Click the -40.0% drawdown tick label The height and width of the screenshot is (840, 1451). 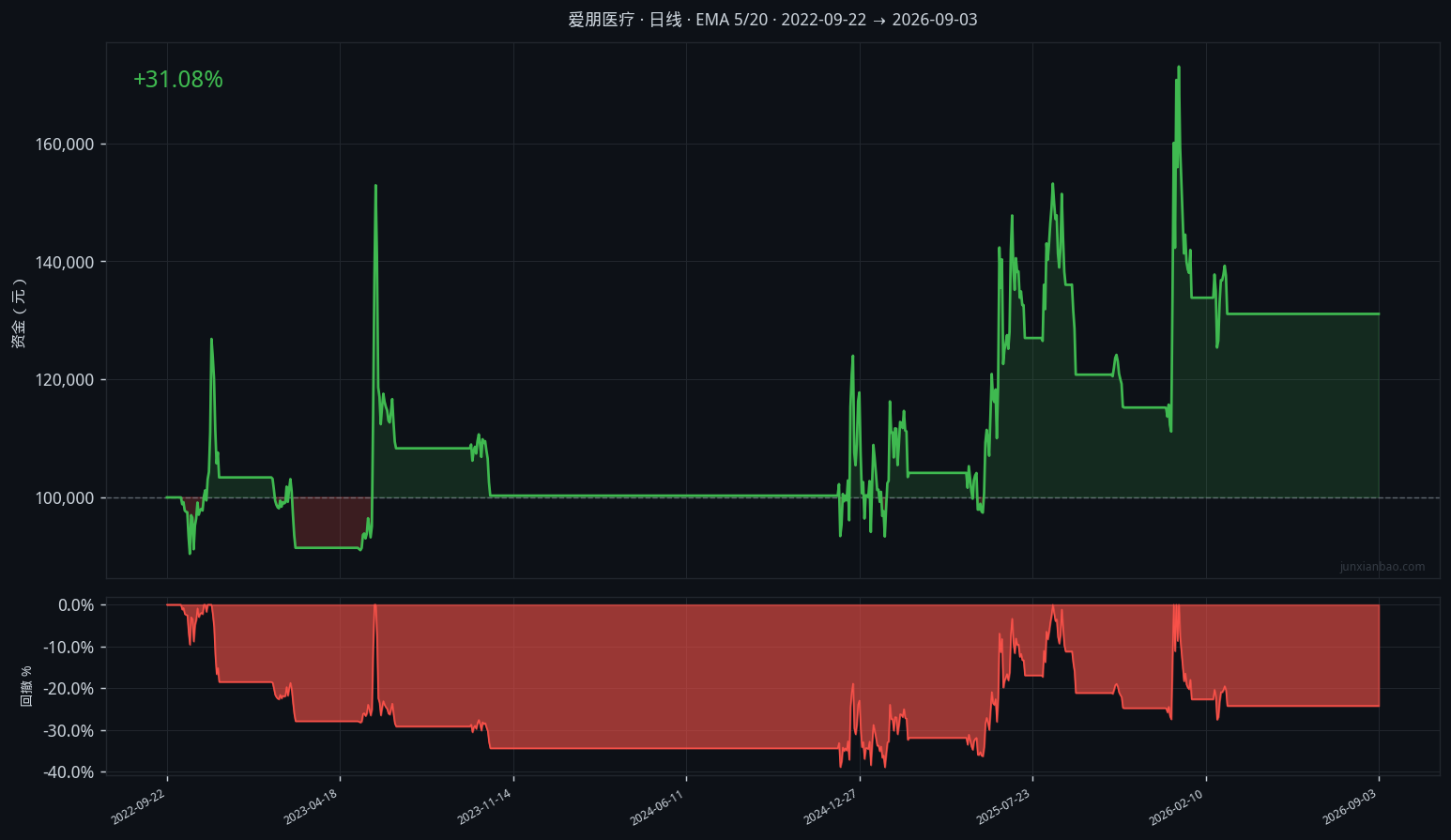(x=69, y=772)
